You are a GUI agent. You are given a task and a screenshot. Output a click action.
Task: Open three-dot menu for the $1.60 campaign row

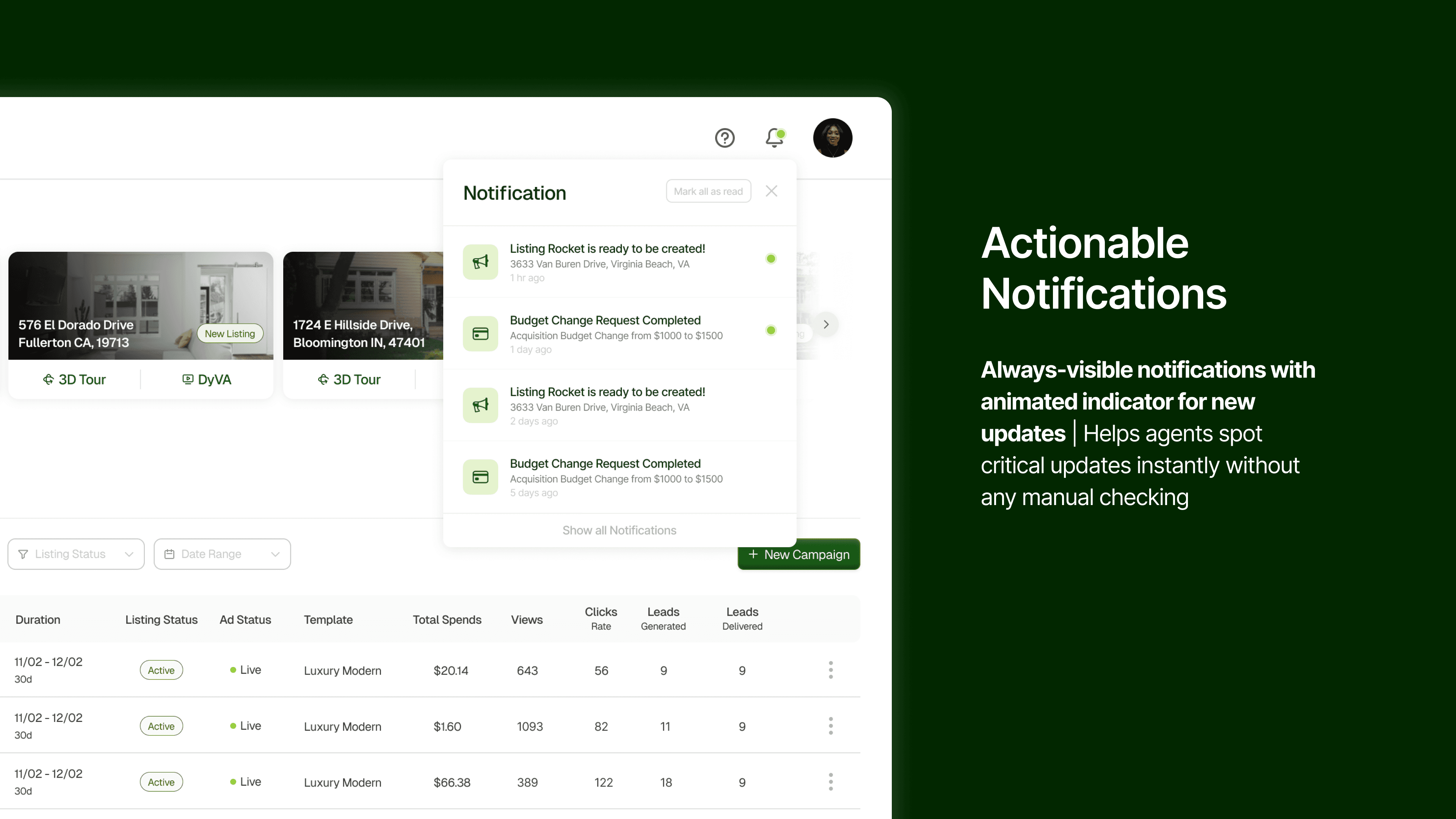(830, 726)
